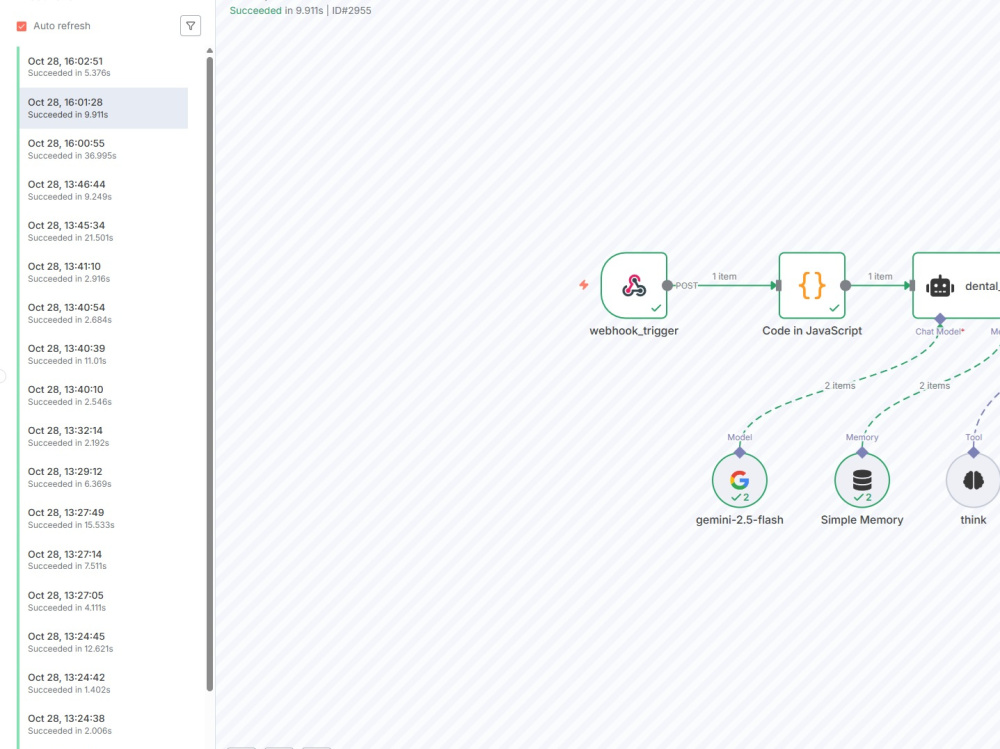Open execution Oct 28, 16:01:28

click(x=103, y=108)
